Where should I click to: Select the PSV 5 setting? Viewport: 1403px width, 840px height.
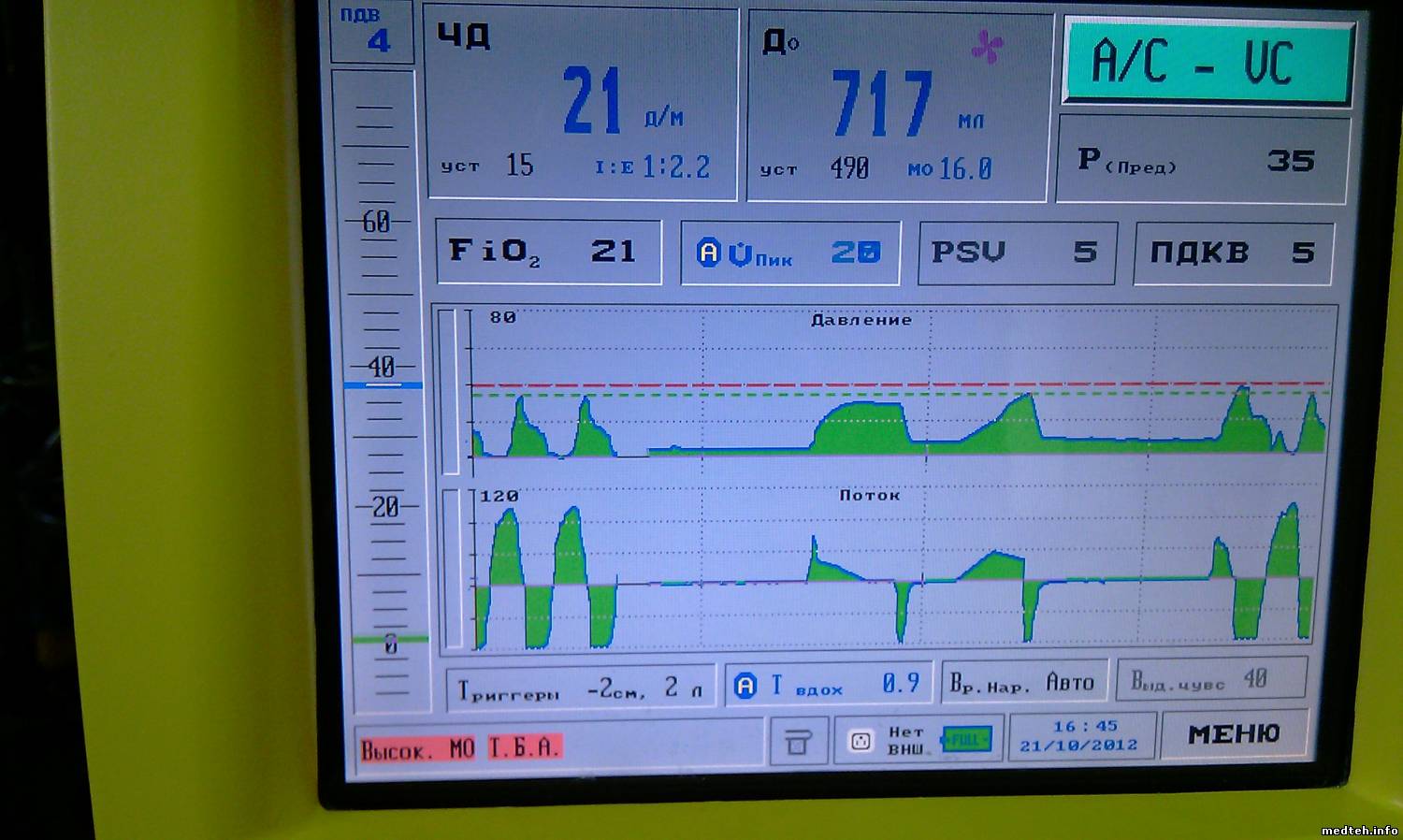(1017, 253)
